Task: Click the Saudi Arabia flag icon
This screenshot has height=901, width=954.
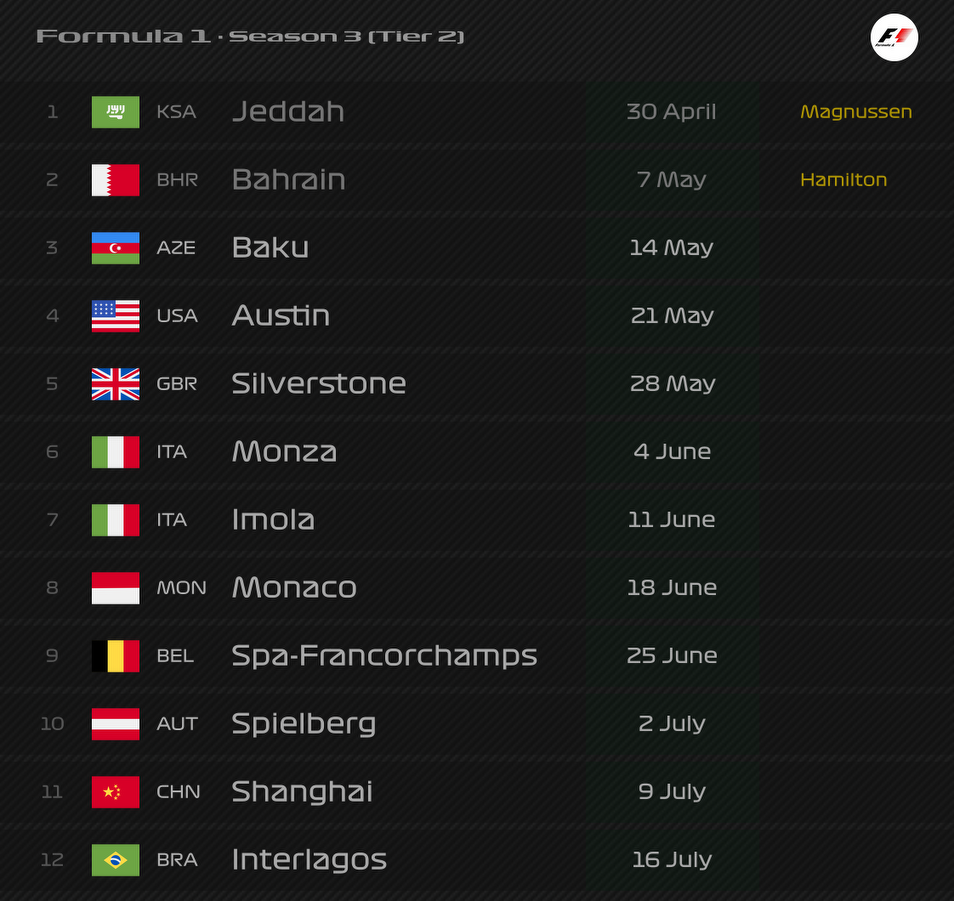Action: pyautogui.click(x=116, y=112)
